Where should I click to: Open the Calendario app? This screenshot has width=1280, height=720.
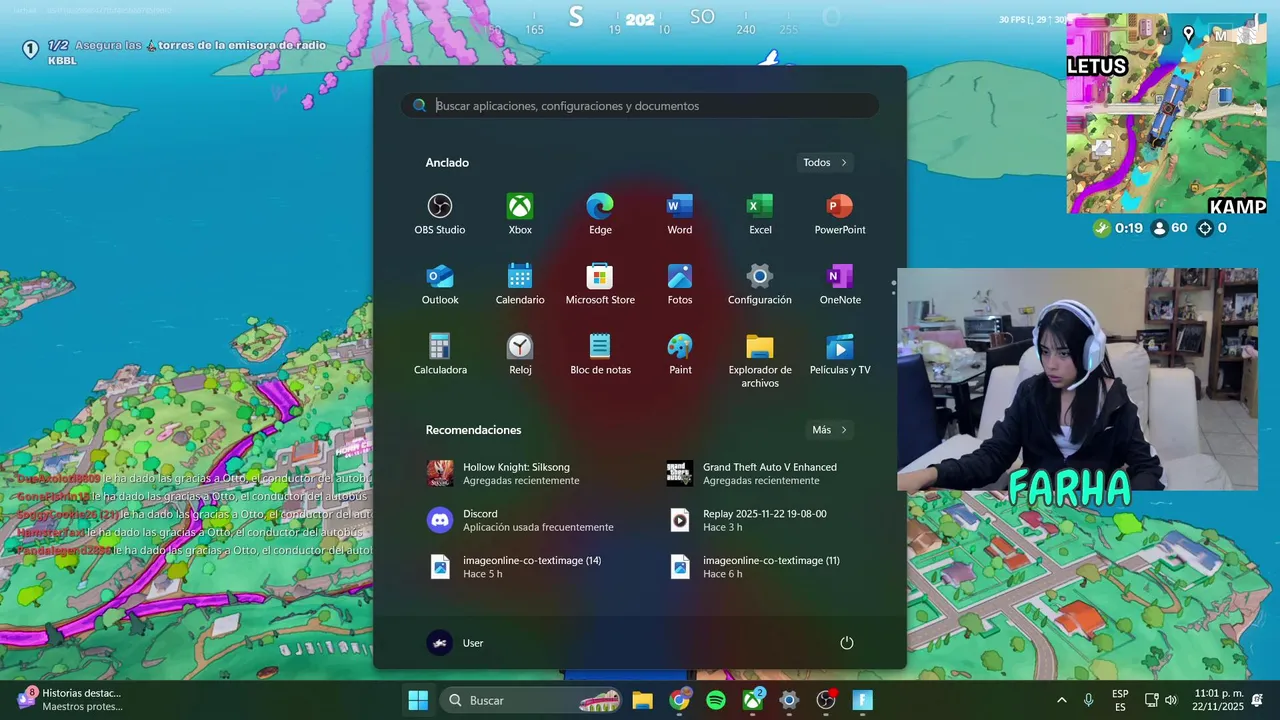click(520, 285)
